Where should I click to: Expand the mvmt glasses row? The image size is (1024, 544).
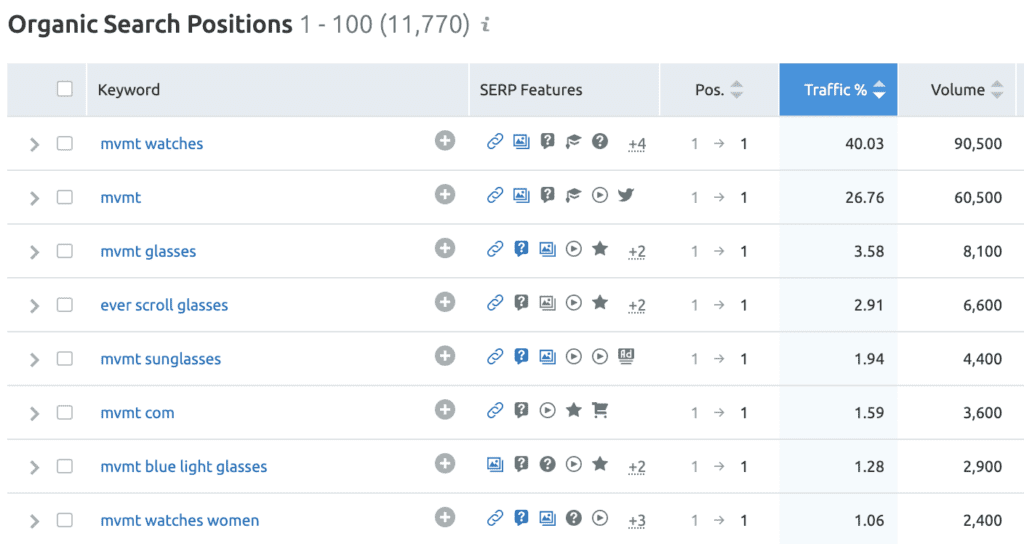click(x=35, y=252)
